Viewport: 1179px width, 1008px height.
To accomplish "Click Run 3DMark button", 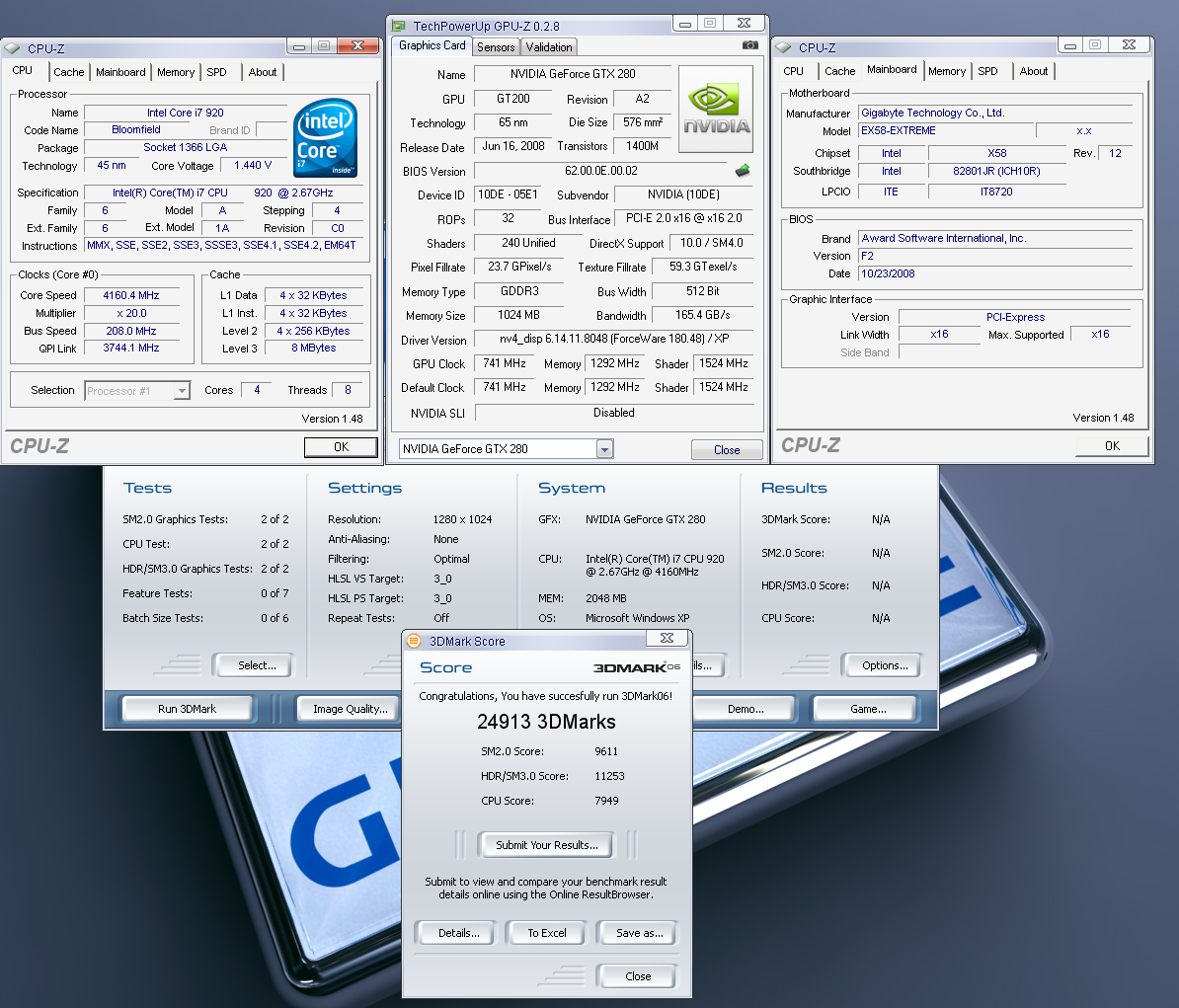I will point(187,709).
